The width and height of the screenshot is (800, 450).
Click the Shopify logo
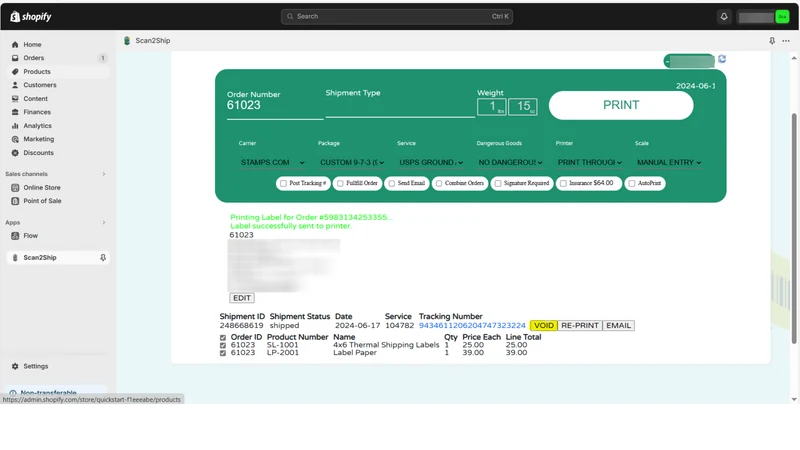click(31, 17)
